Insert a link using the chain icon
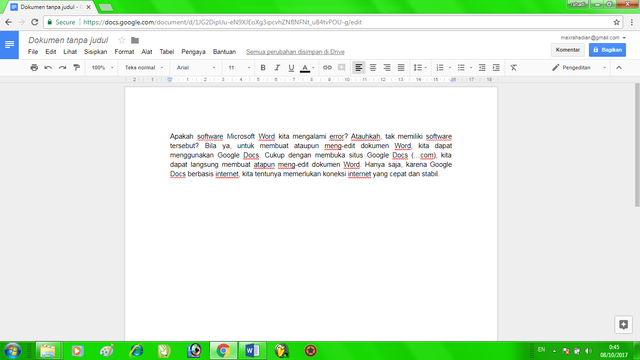 [327, 68]
